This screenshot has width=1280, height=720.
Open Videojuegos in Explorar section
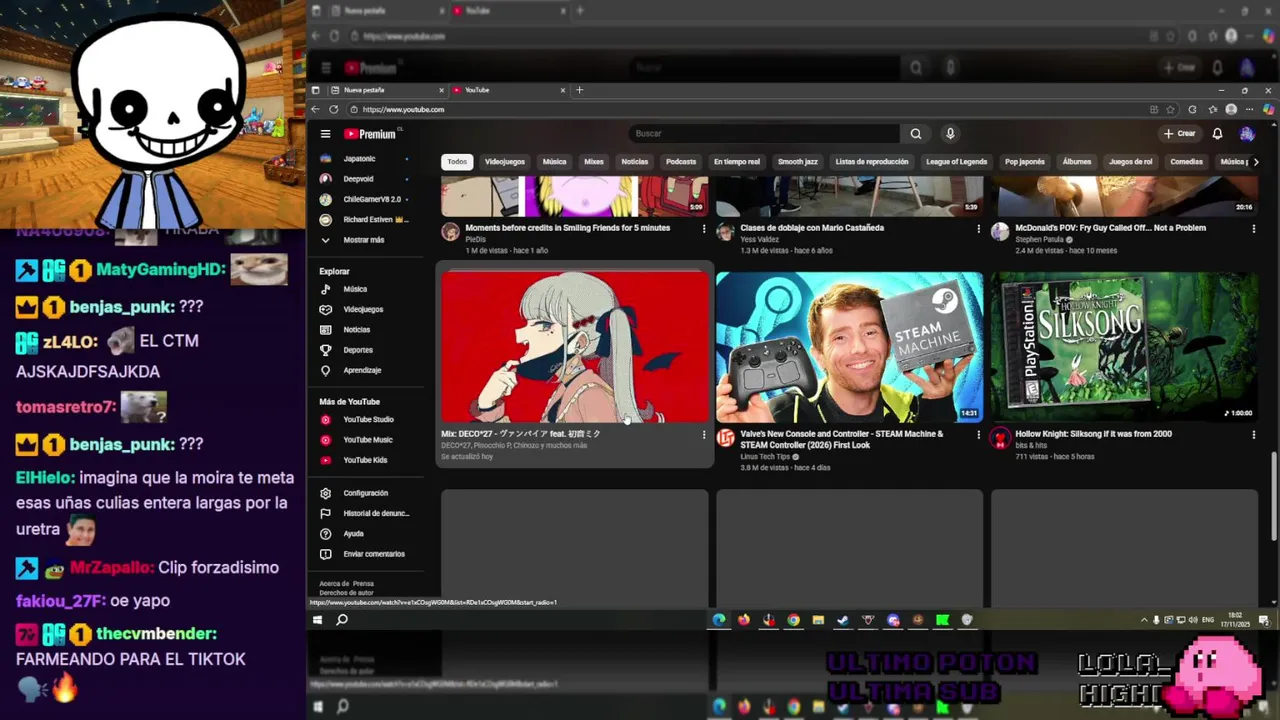pos(365,309)
